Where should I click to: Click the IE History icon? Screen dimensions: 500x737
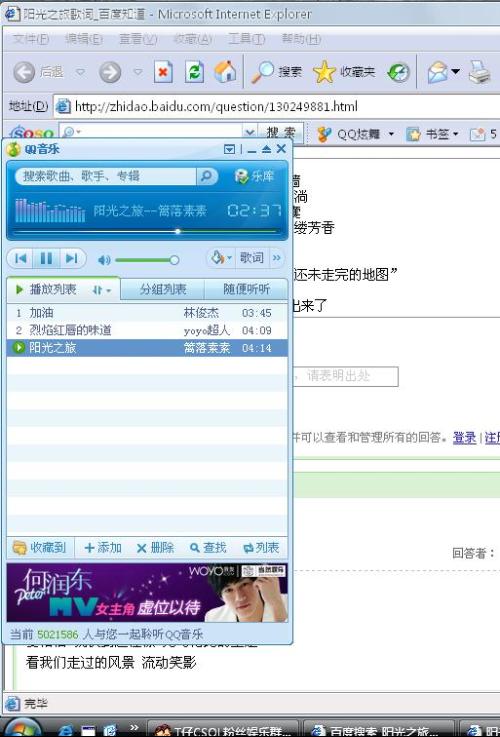click(x=398, y=72)
